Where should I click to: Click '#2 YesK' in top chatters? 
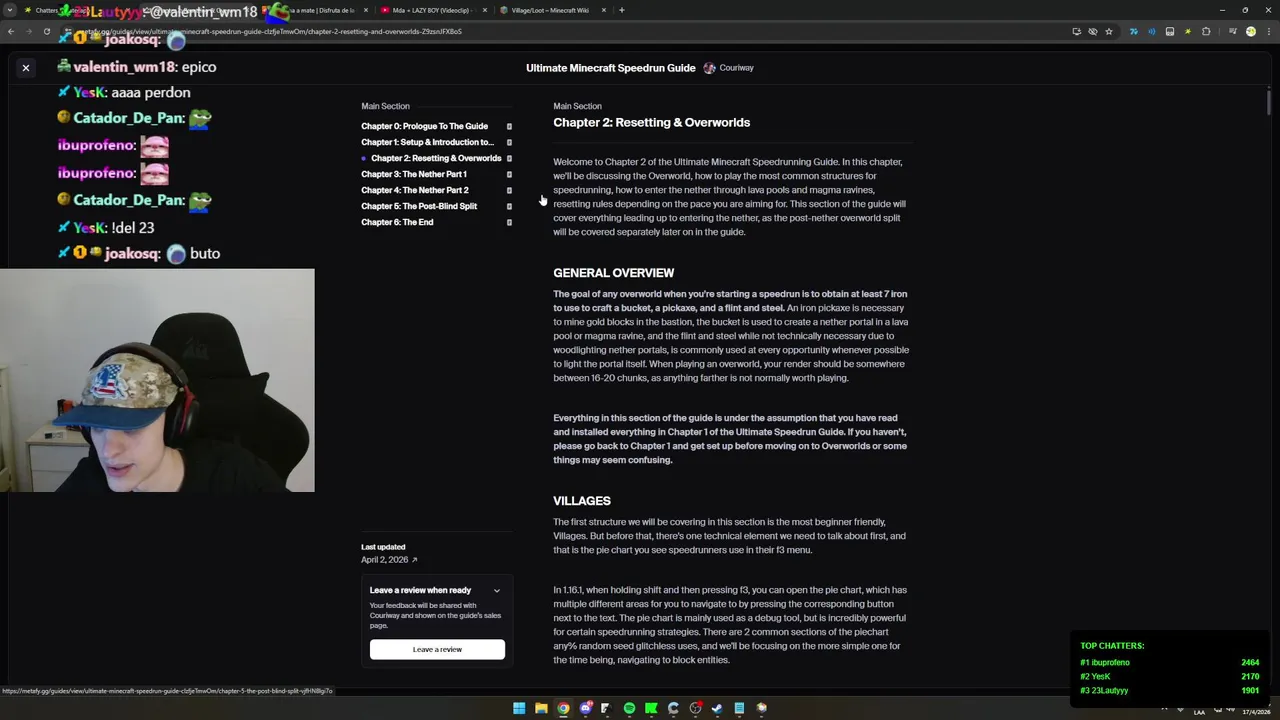(x=1095, y=677)
